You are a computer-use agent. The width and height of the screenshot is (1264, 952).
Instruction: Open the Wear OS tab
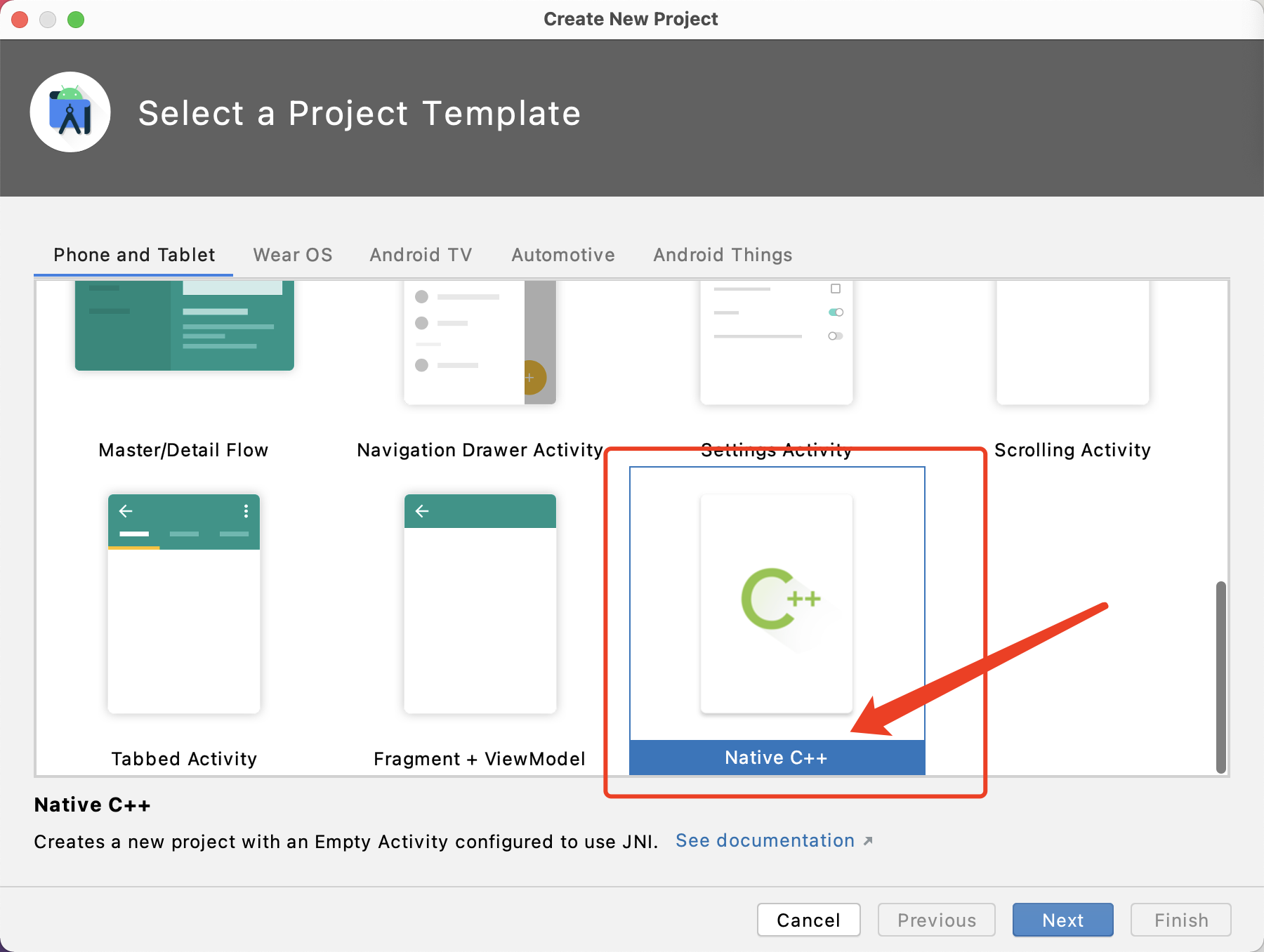click(293, 255)
